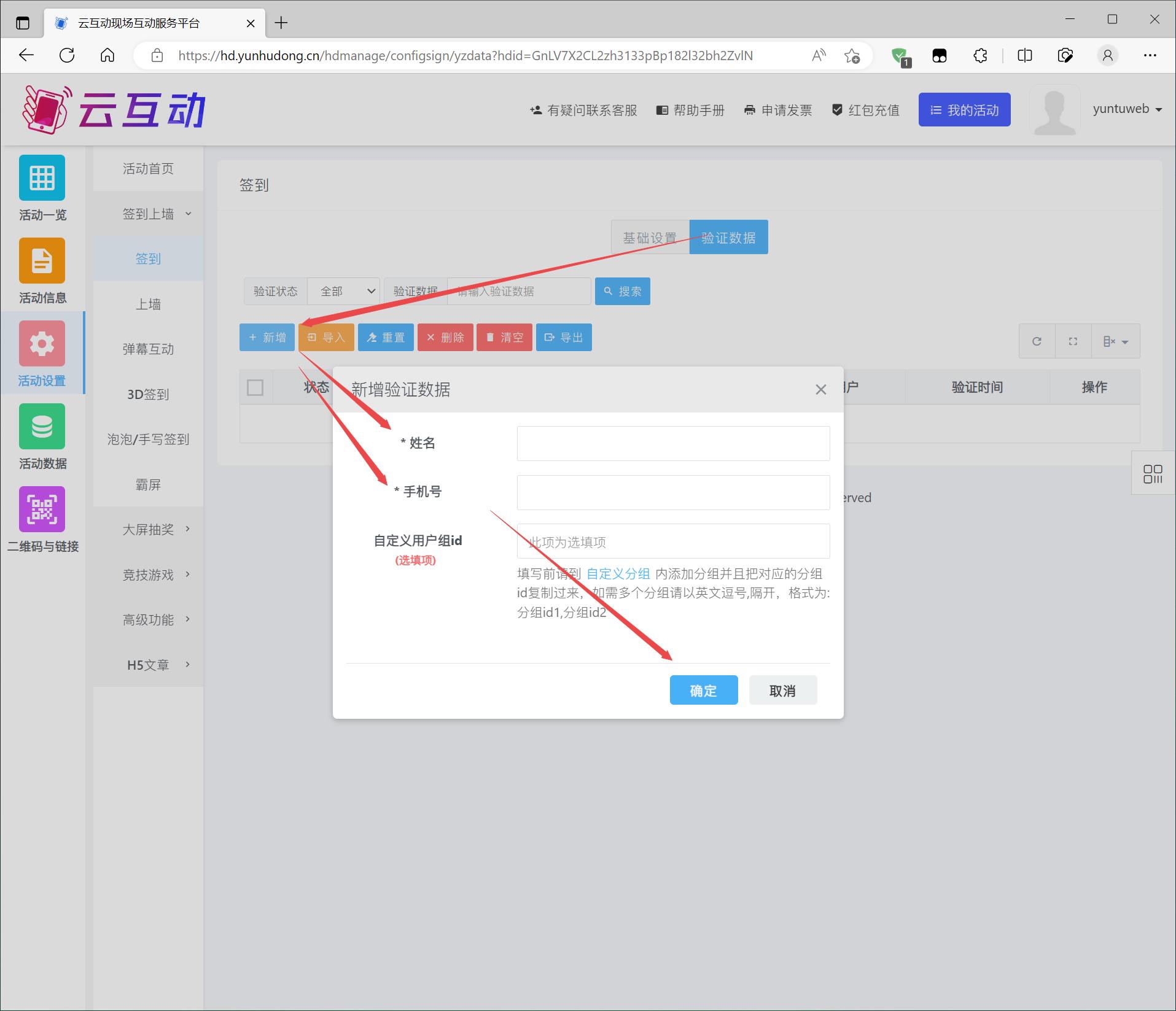Click the 姓名 input field

(673, 443)
